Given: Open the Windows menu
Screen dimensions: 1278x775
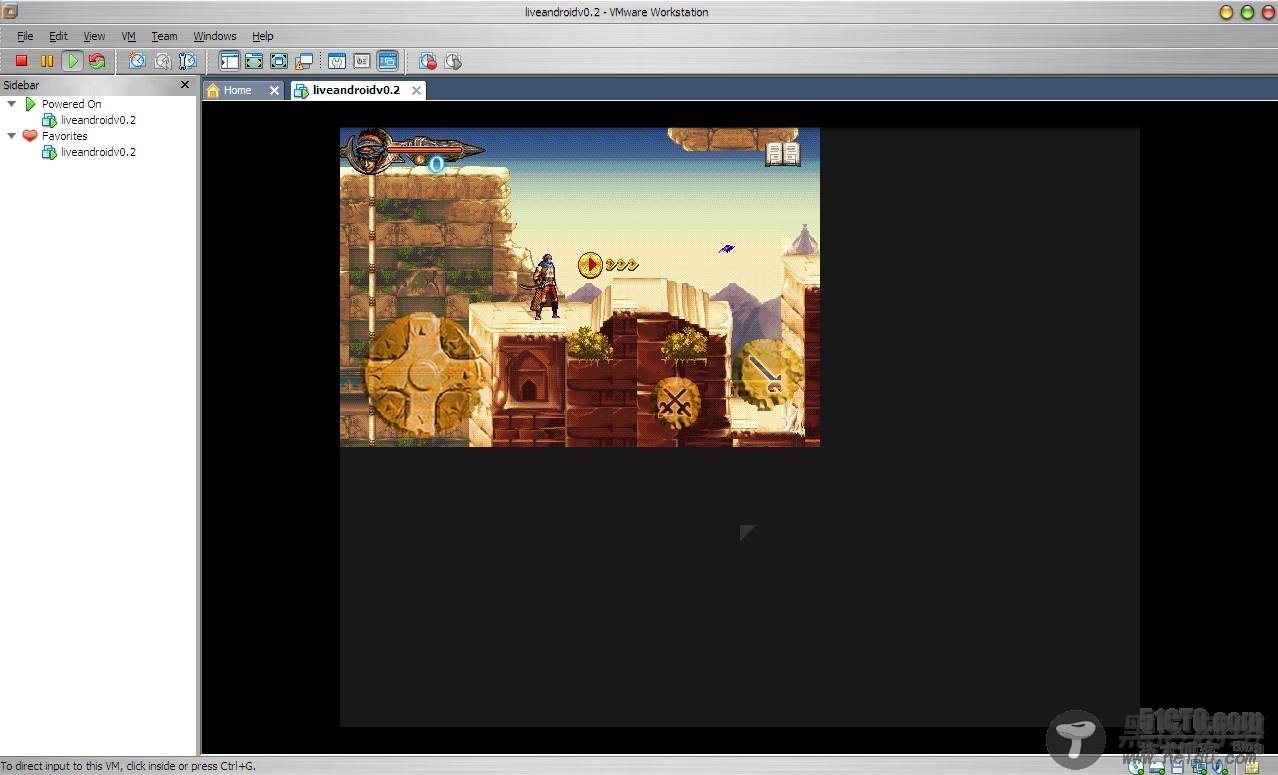Looking at the screenshot, I should coord(215,36).
